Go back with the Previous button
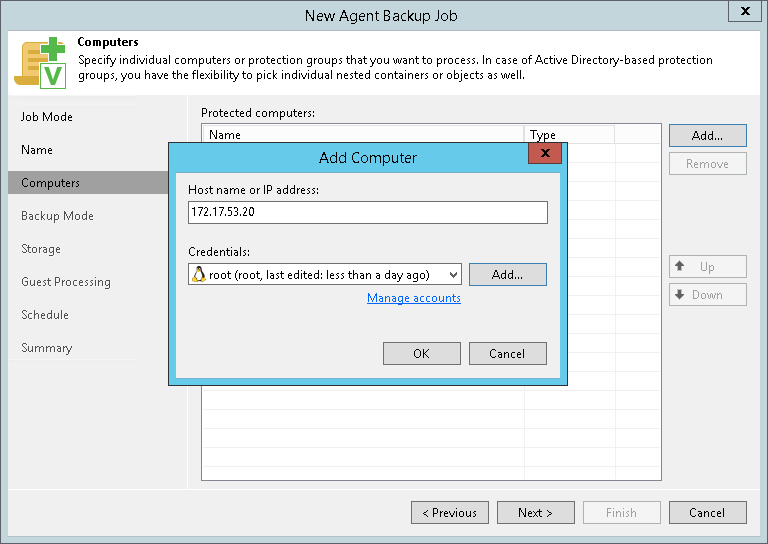The height and width of the screenshot is (544, 768). tap(450, 513)
